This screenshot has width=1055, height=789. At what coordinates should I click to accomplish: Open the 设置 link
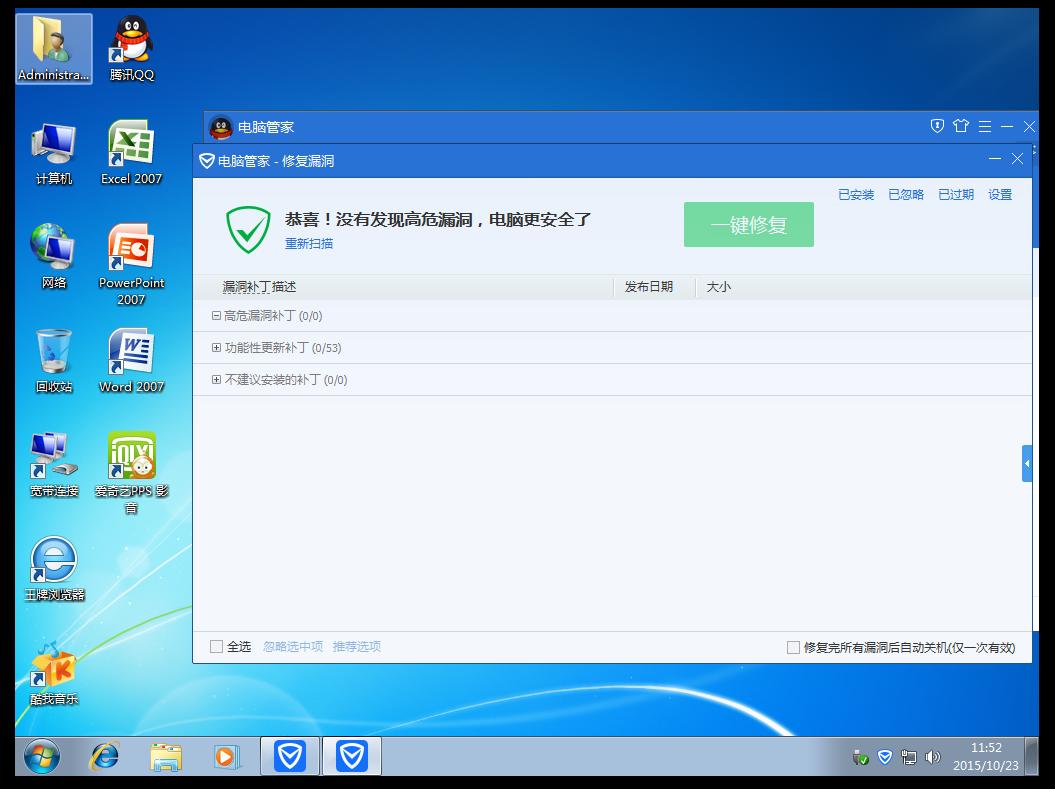[1000, 194]
